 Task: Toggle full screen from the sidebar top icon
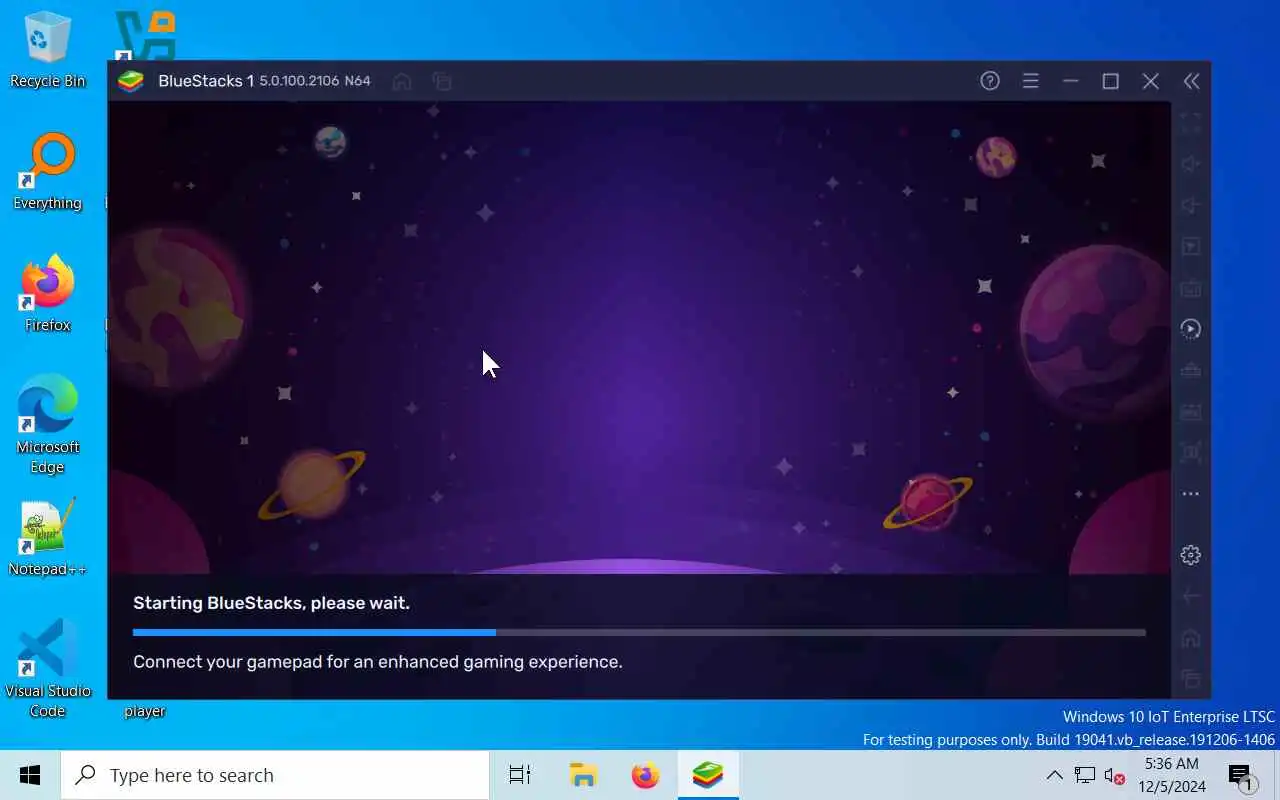coord(1190,123)
